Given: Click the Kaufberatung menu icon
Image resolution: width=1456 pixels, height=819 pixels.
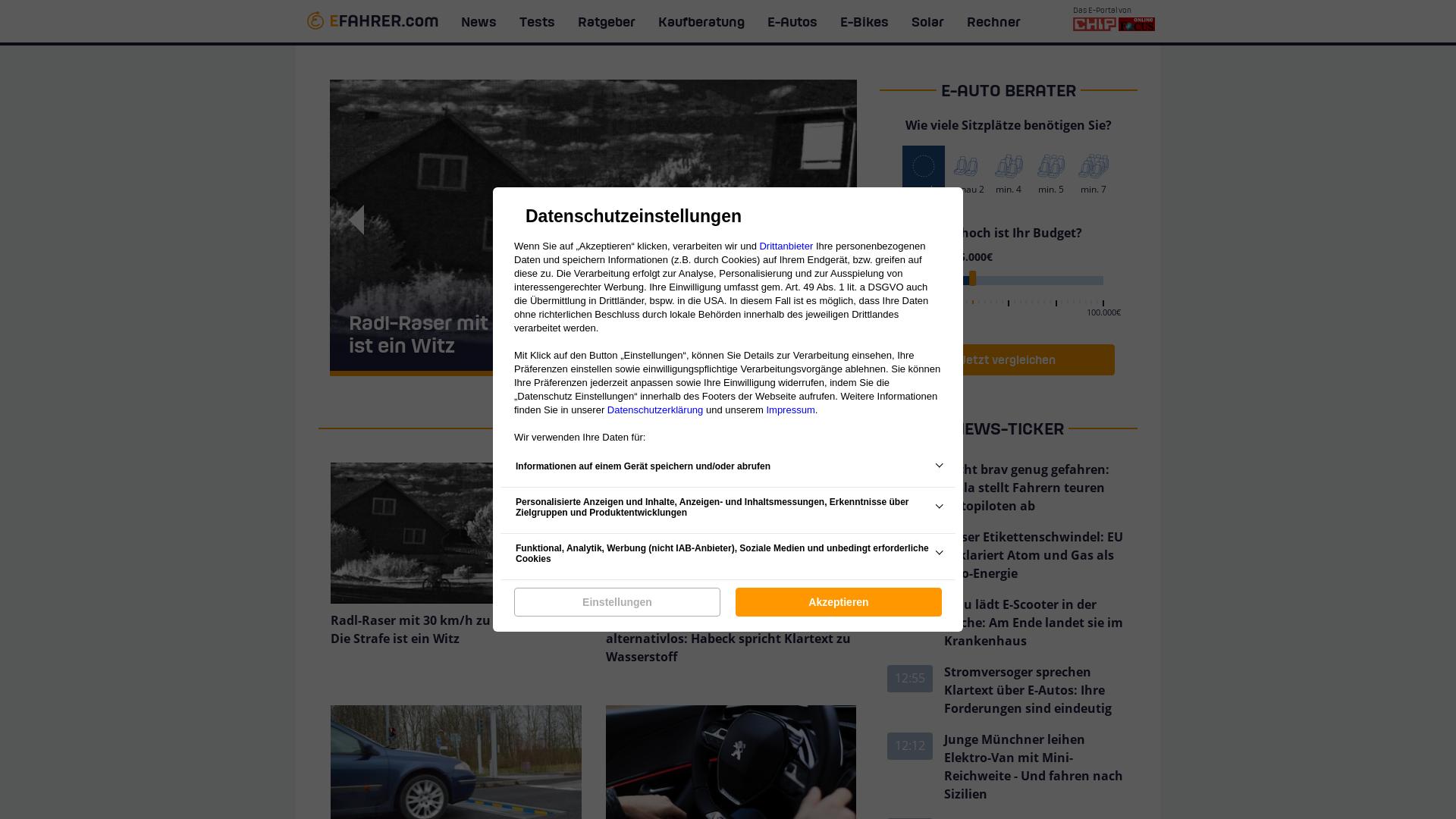Looking at the screenshot, I should [x=701, y=22].
